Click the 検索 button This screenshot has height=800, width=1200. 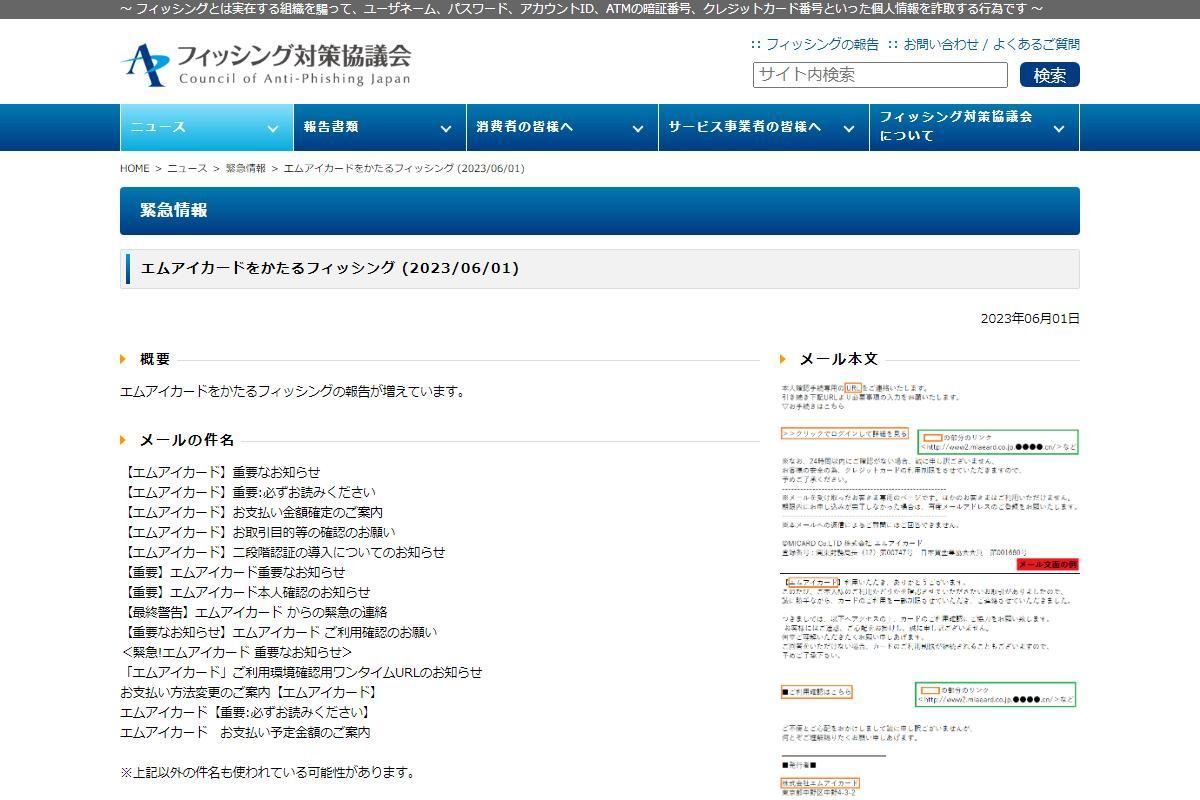1050,75
